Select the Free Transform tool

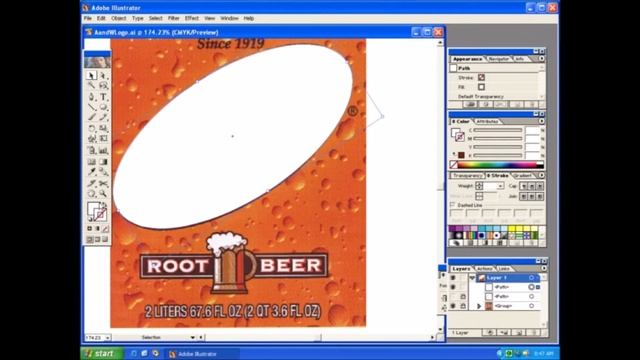coord(103,139)
